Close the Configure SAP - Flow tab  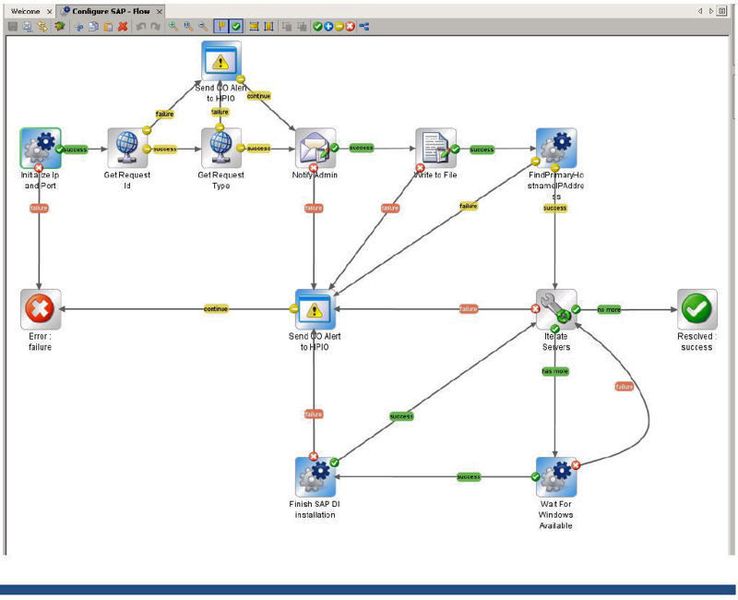(160, 11)
